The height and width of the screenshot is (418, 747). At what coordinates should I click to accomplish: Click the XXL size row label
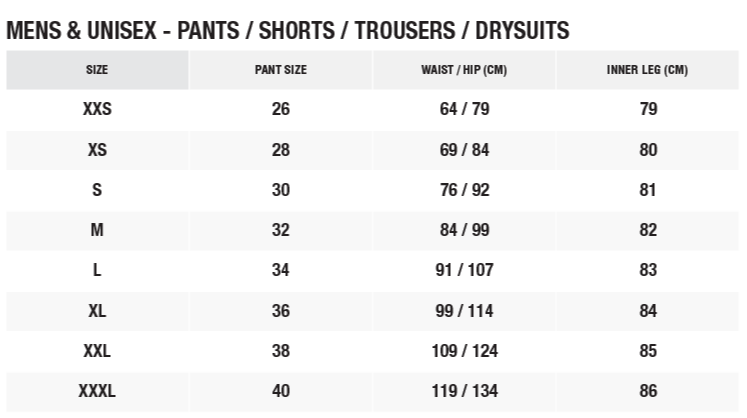(x=97, y=351)
